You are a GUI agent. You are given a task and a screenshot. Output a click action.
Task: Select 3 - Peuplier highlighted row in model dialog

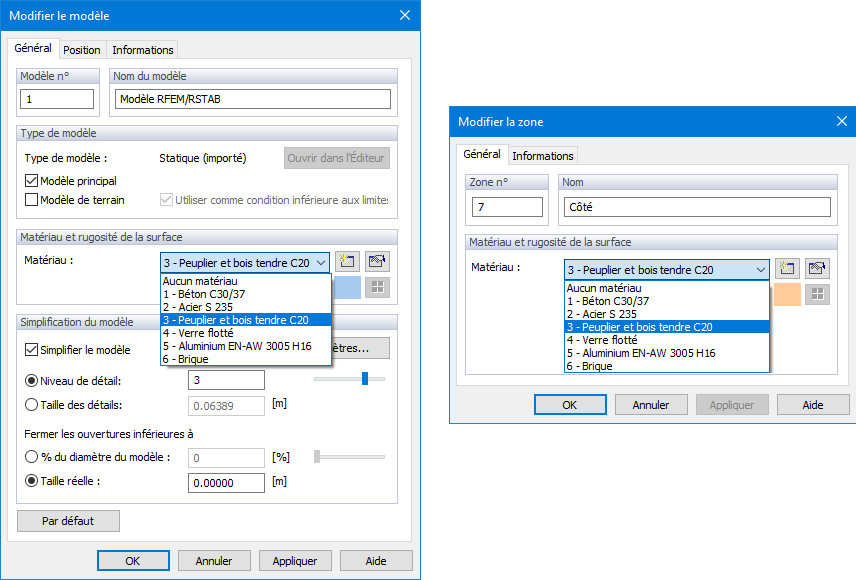(246, 320)
